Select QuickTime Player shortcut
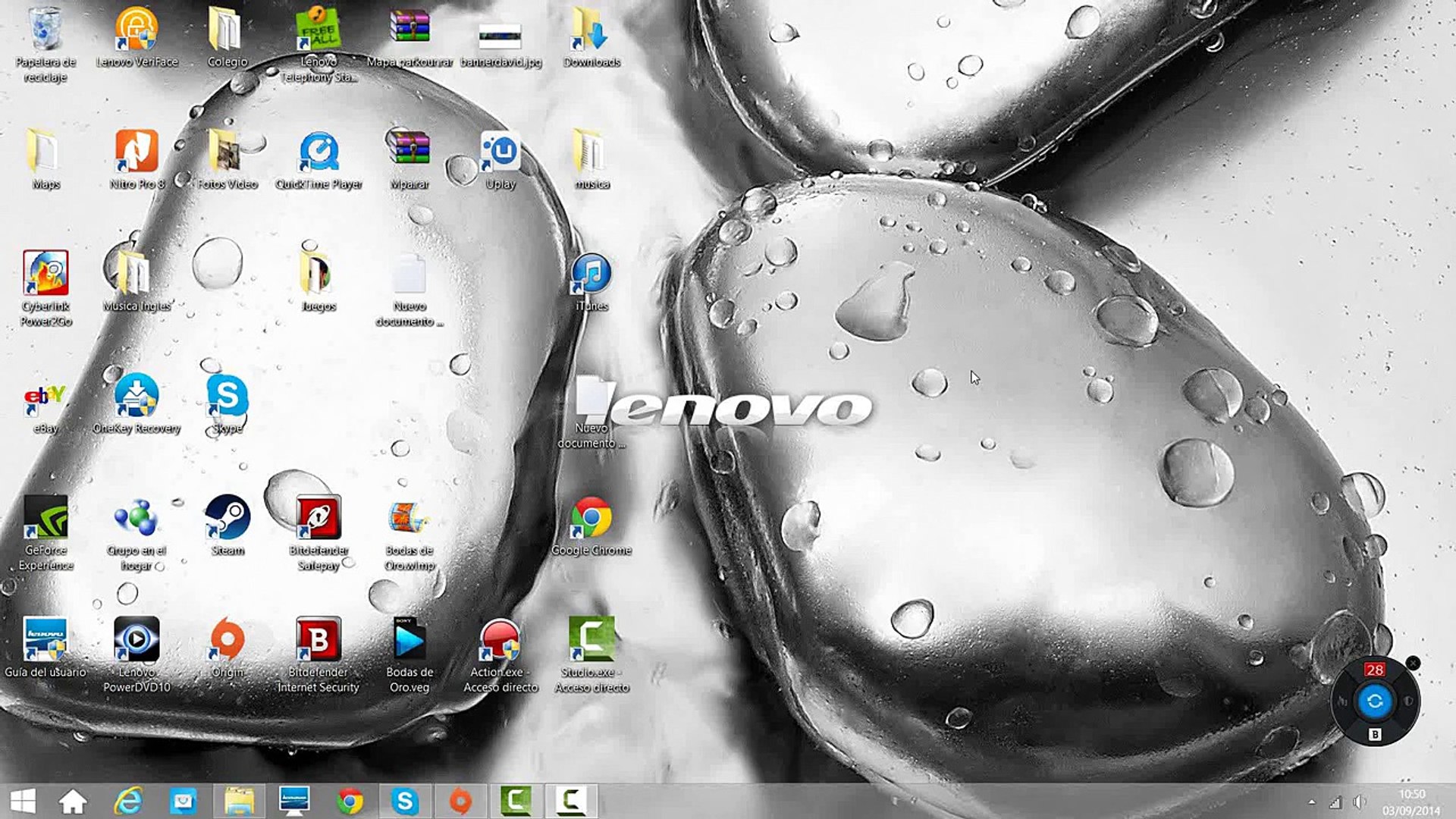 click(318, 152)
